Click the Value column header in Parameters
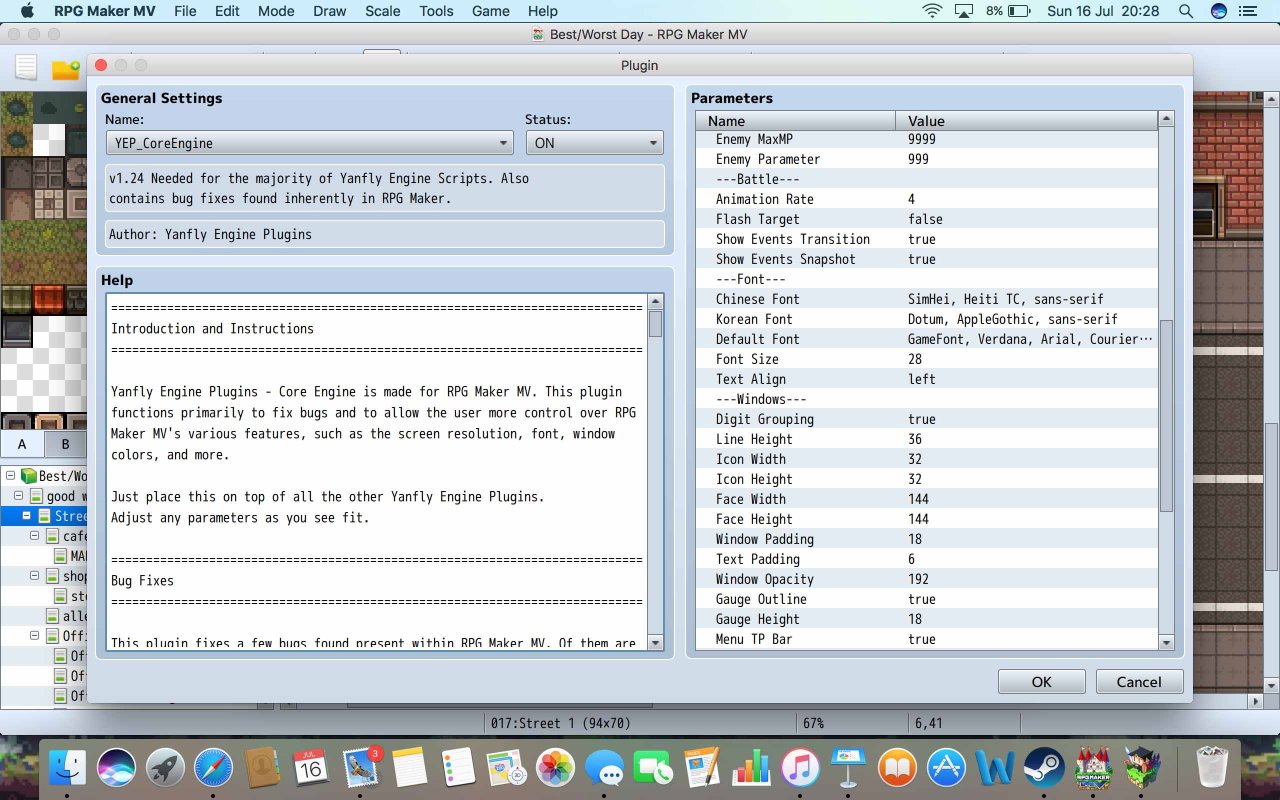The image size is (1280, 800). (1027, 120)
